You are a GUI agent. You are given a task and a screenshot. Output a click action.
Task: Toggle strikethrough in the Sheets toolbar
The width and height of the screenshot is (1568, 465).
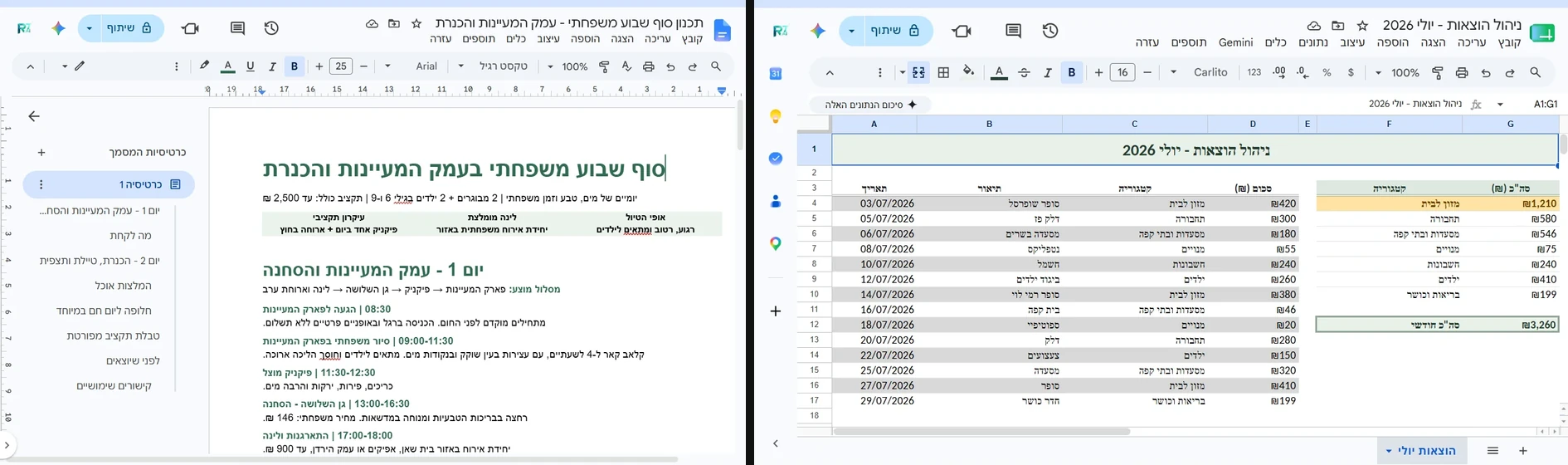(1024, 73)
